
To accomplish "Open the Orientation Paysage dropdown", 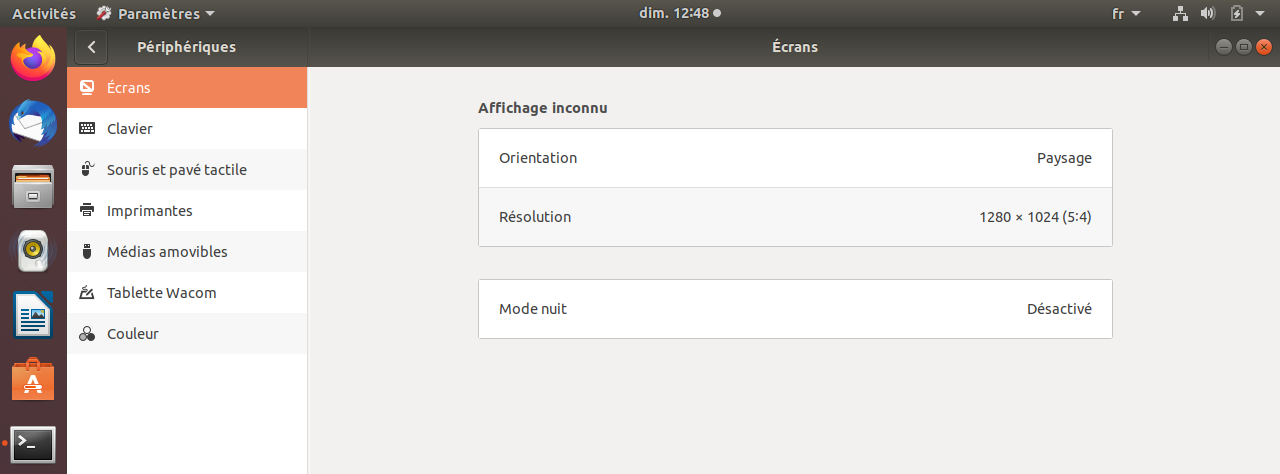I will pos(795,158).
